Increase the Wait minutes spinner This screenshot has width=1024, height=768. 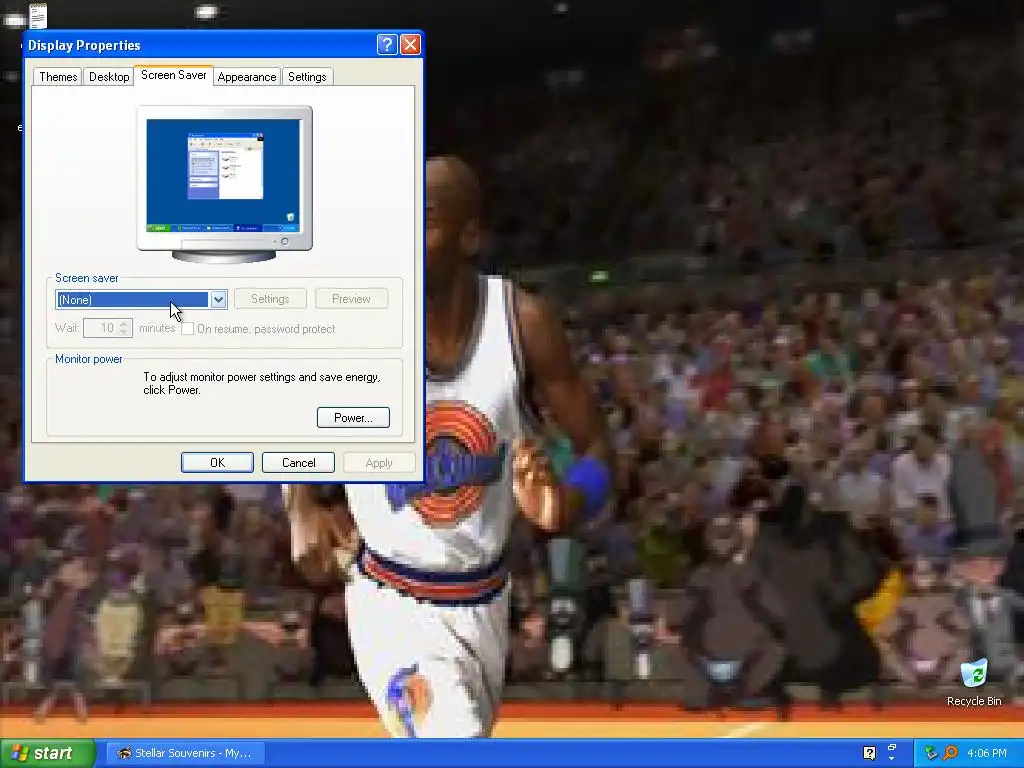(124, 323)
